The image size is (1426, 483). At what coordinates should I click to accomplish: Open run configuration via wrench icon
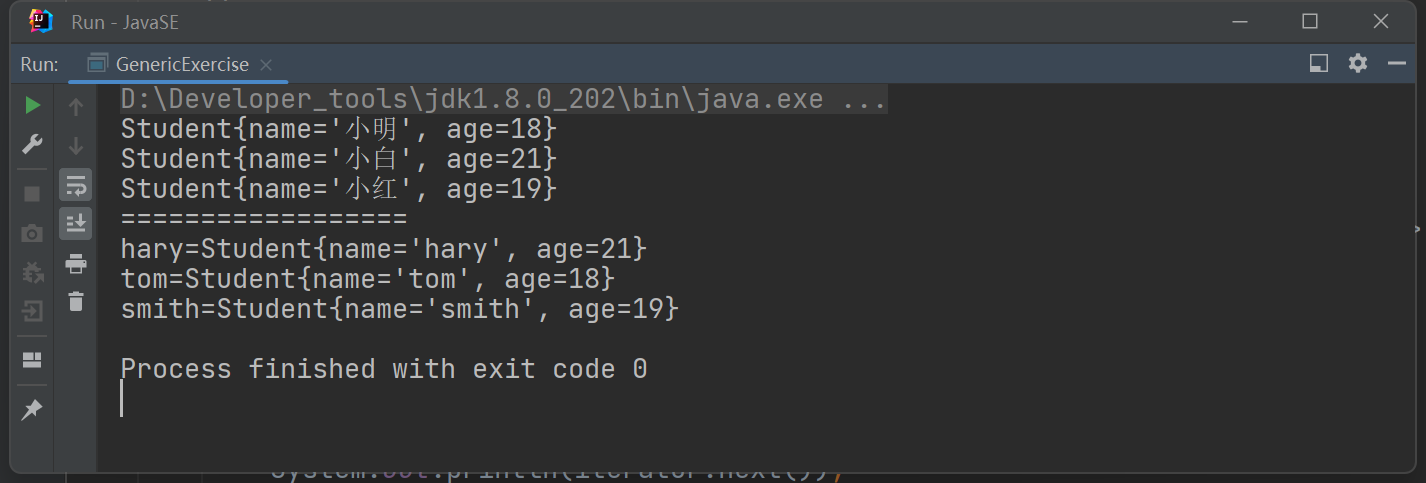point(32,144)
